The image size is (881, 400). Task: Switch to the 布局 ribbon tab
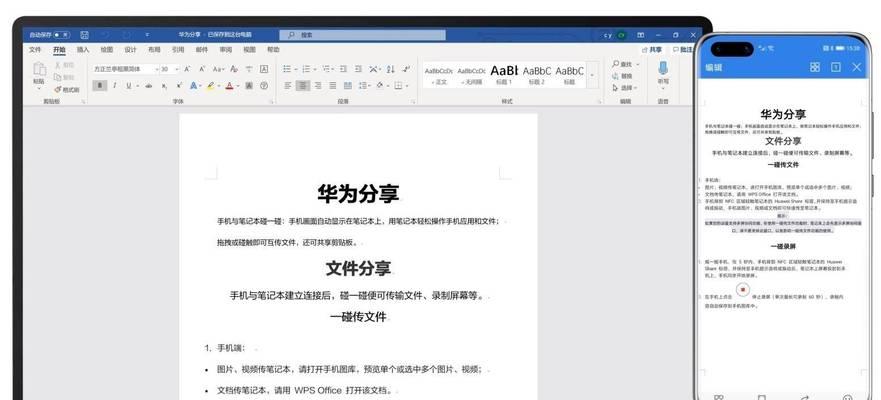(154, 50)
